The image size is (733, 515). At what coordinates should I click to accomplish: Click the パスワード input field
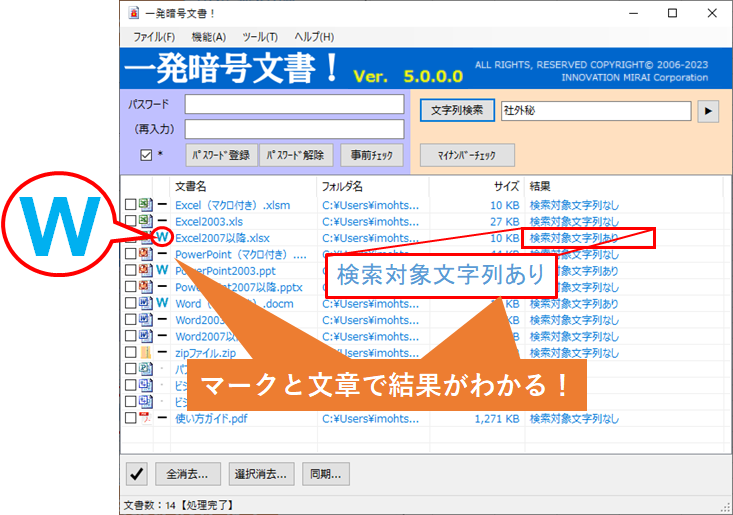tap(295, 104)
